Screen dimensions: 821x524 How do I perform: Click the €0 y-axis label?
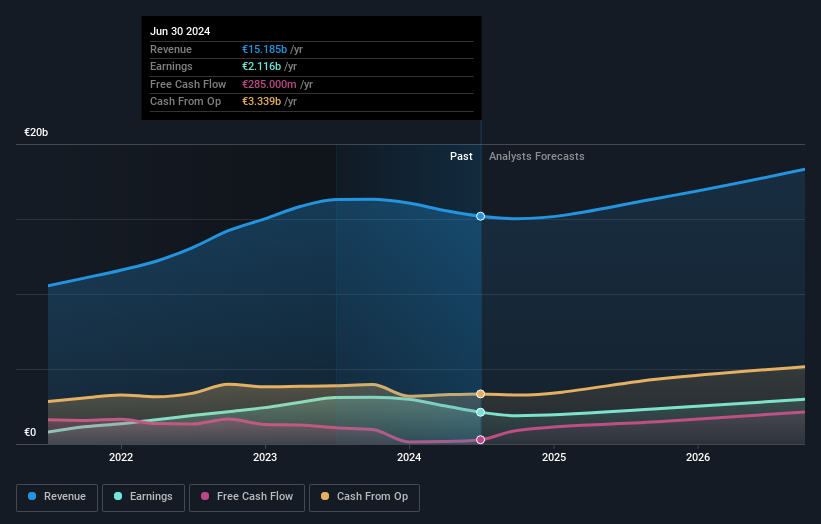30,432
